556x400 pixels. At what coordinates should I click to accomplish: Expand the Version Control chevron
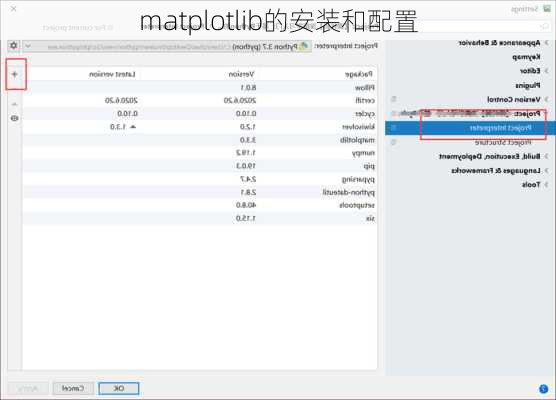(x=546, y=99)
